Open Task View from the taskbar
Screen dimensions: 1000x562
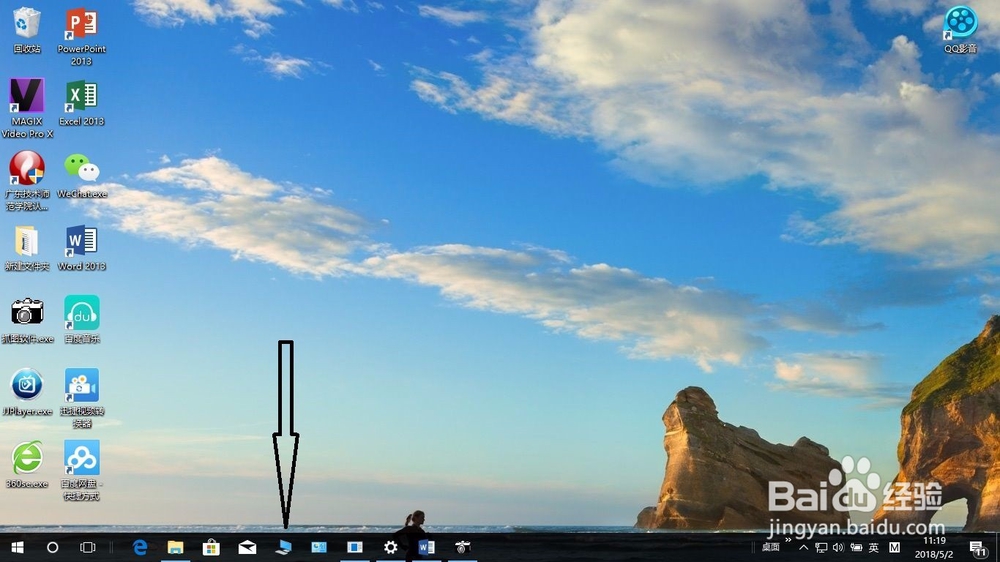(x=87, y=547)
